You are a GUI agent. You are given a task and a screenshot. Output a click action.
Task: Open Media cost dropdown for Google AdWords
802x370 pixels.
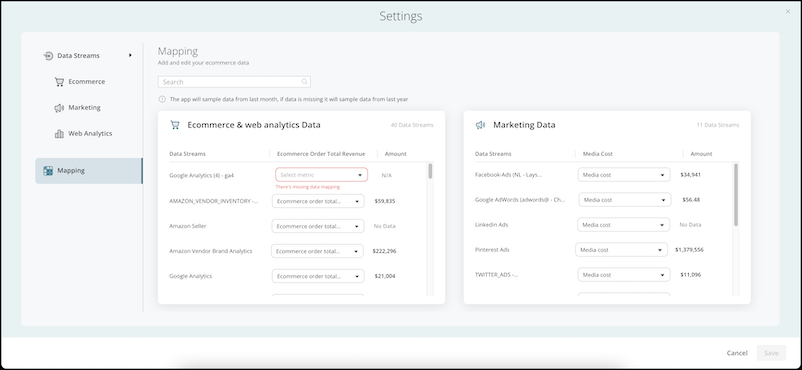[625, 200]
